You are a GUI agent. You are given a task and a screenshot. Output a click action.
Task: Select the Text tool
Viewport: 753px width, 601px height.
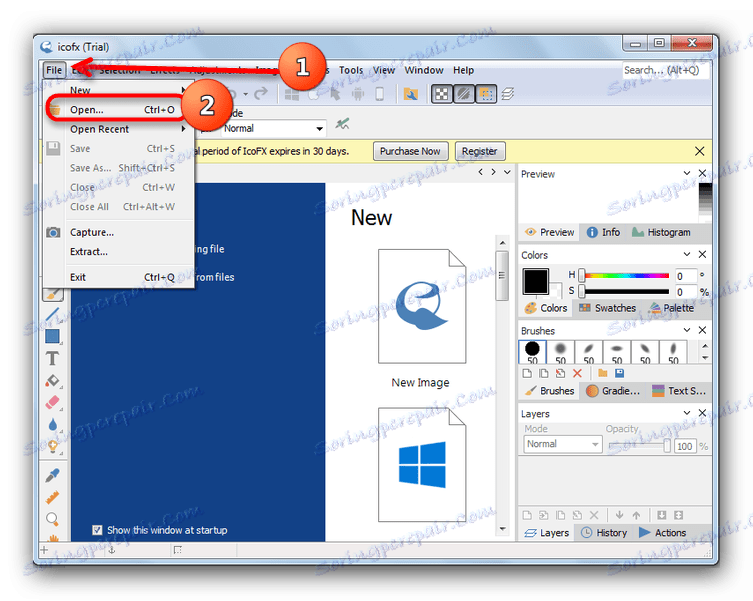(x=52, y=358)
